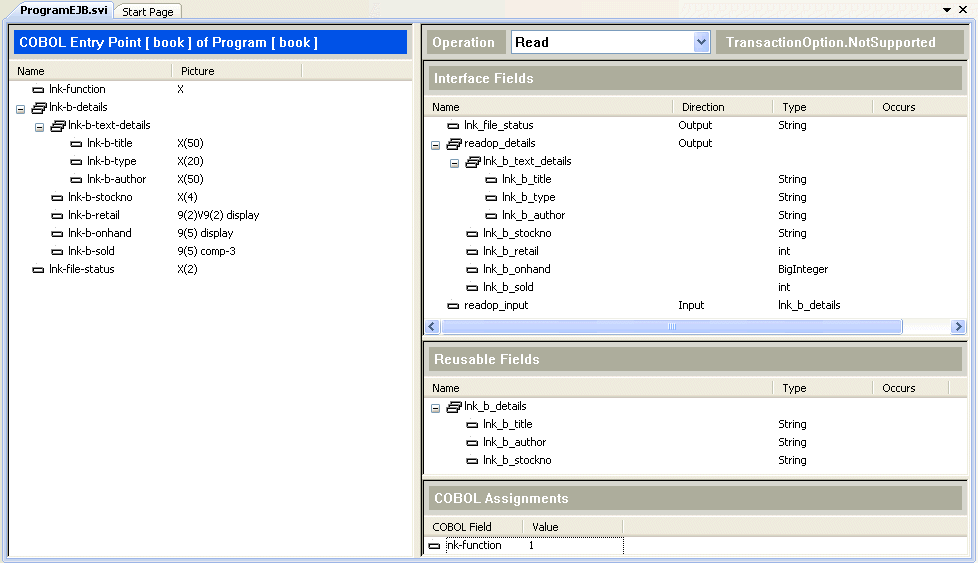Collapse lnk_b_details in Reusable Fields
Screen dimensions: 978x563
[435, 407]
